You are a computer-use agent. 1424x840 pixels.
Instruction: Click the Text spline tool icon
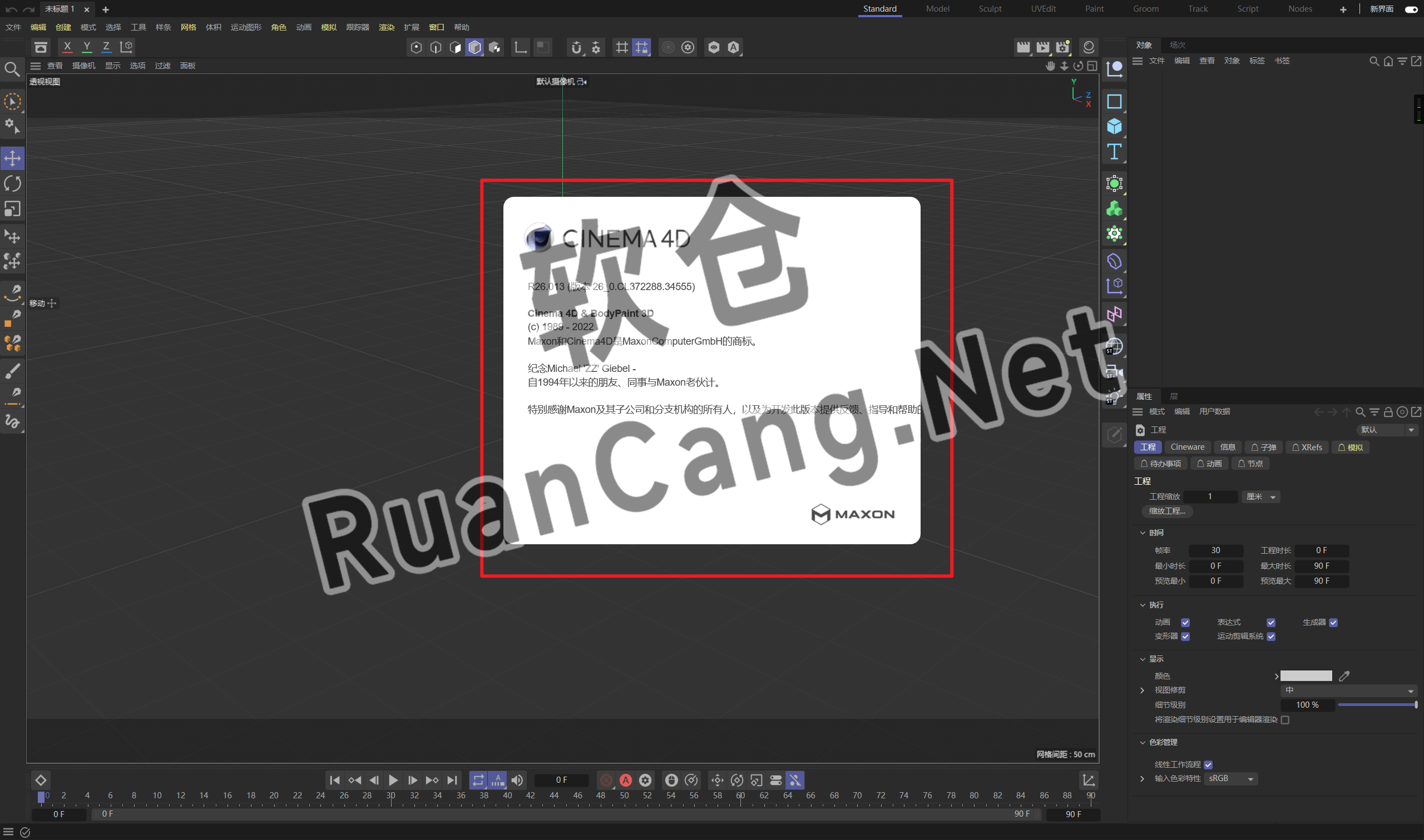tap(1114, 152)
